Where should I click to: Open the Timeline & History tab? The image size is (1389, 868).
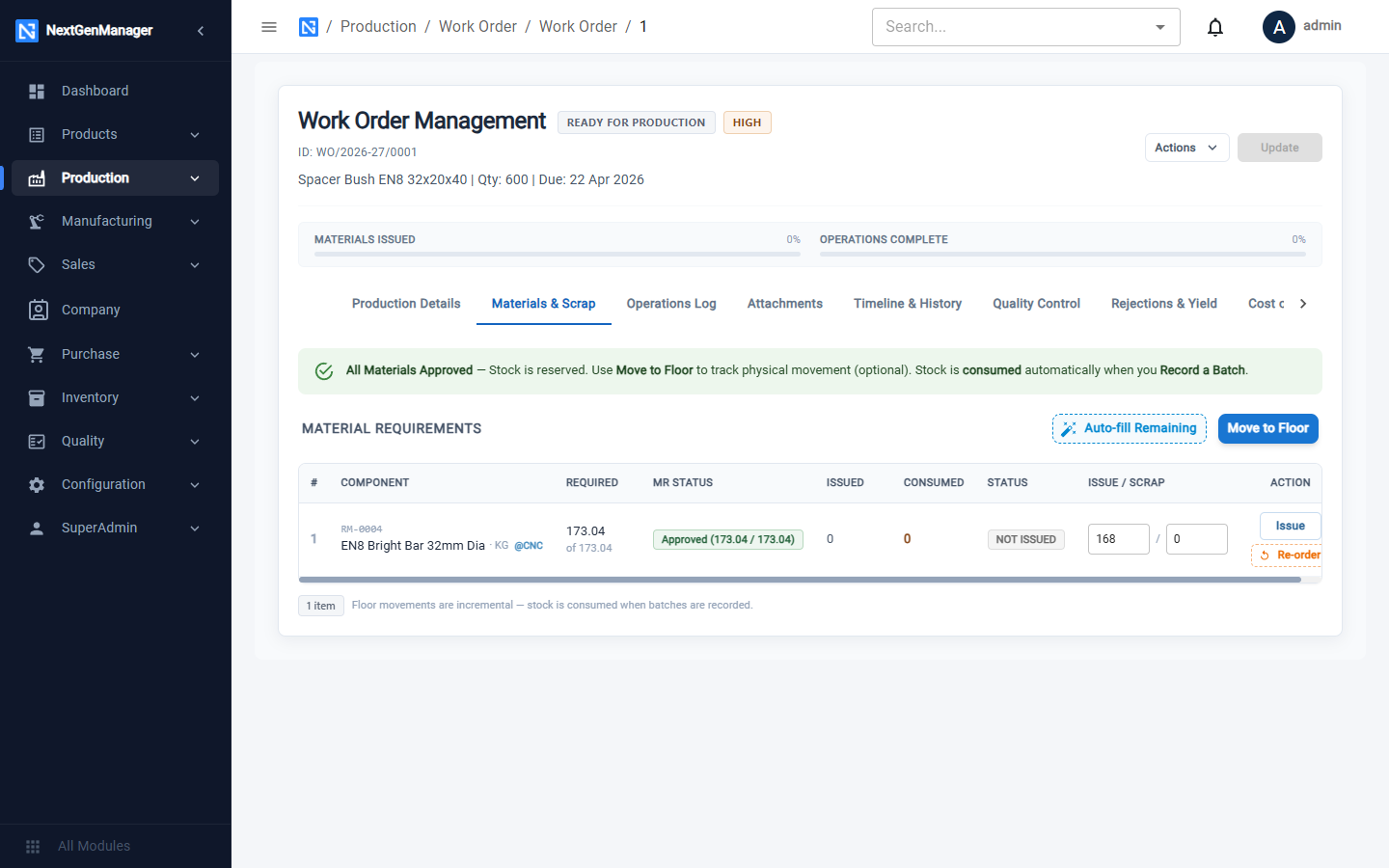tap(908, 304)
